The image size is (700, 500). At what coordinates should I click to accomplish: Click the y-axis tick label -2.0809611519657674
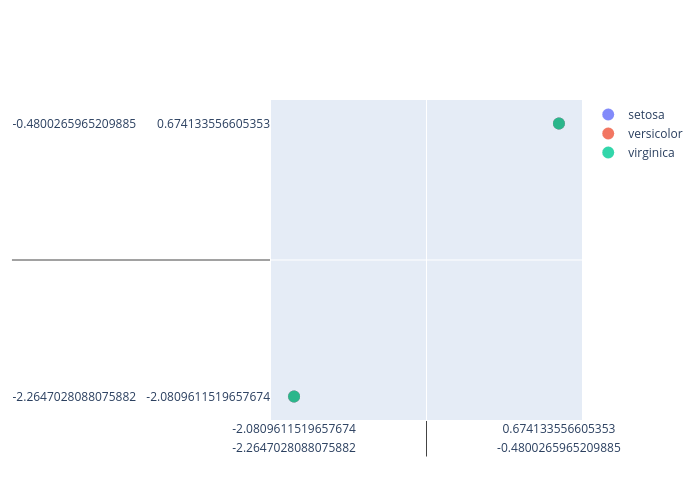pos(208,397)
